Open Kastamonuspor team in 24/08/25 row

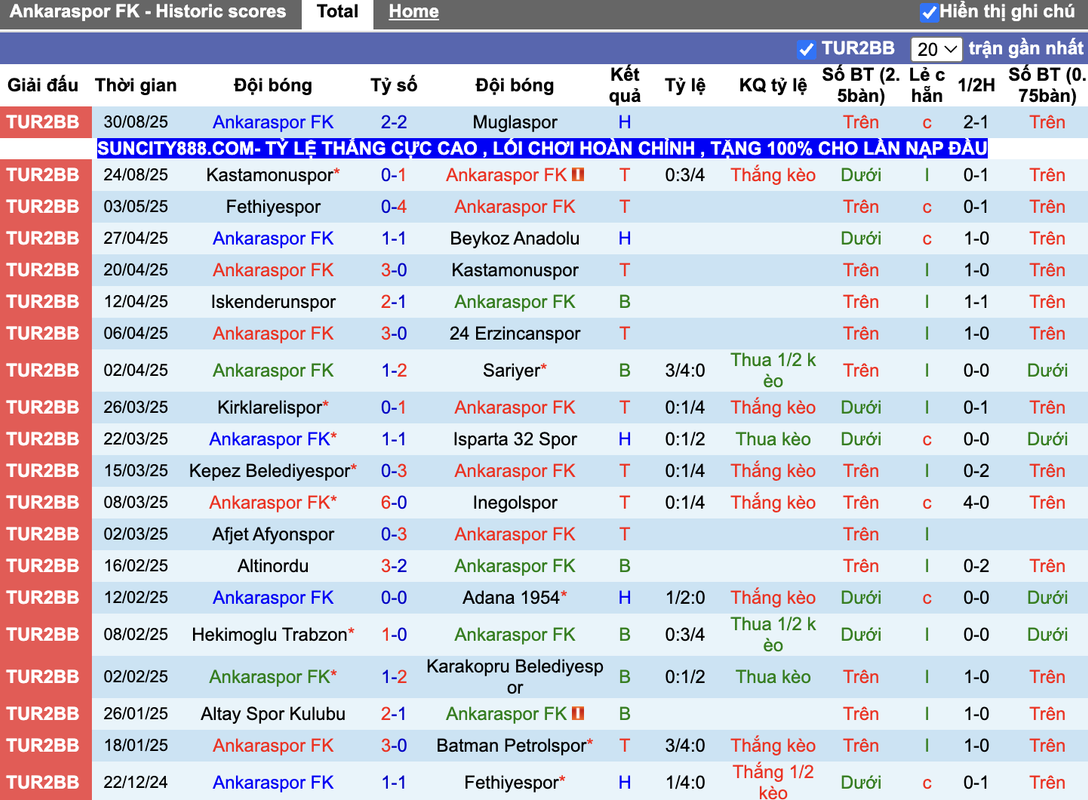pos(270,175)
